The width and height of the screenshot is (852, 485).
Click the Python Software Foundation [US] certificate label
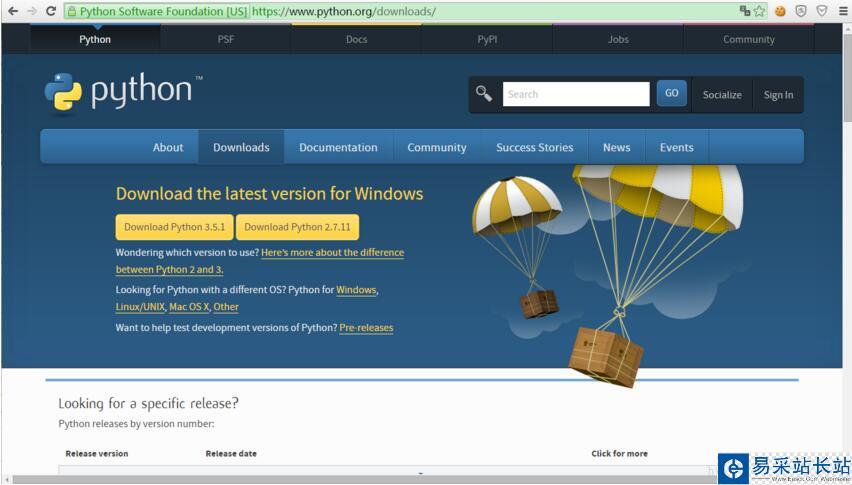pos(163,11)
